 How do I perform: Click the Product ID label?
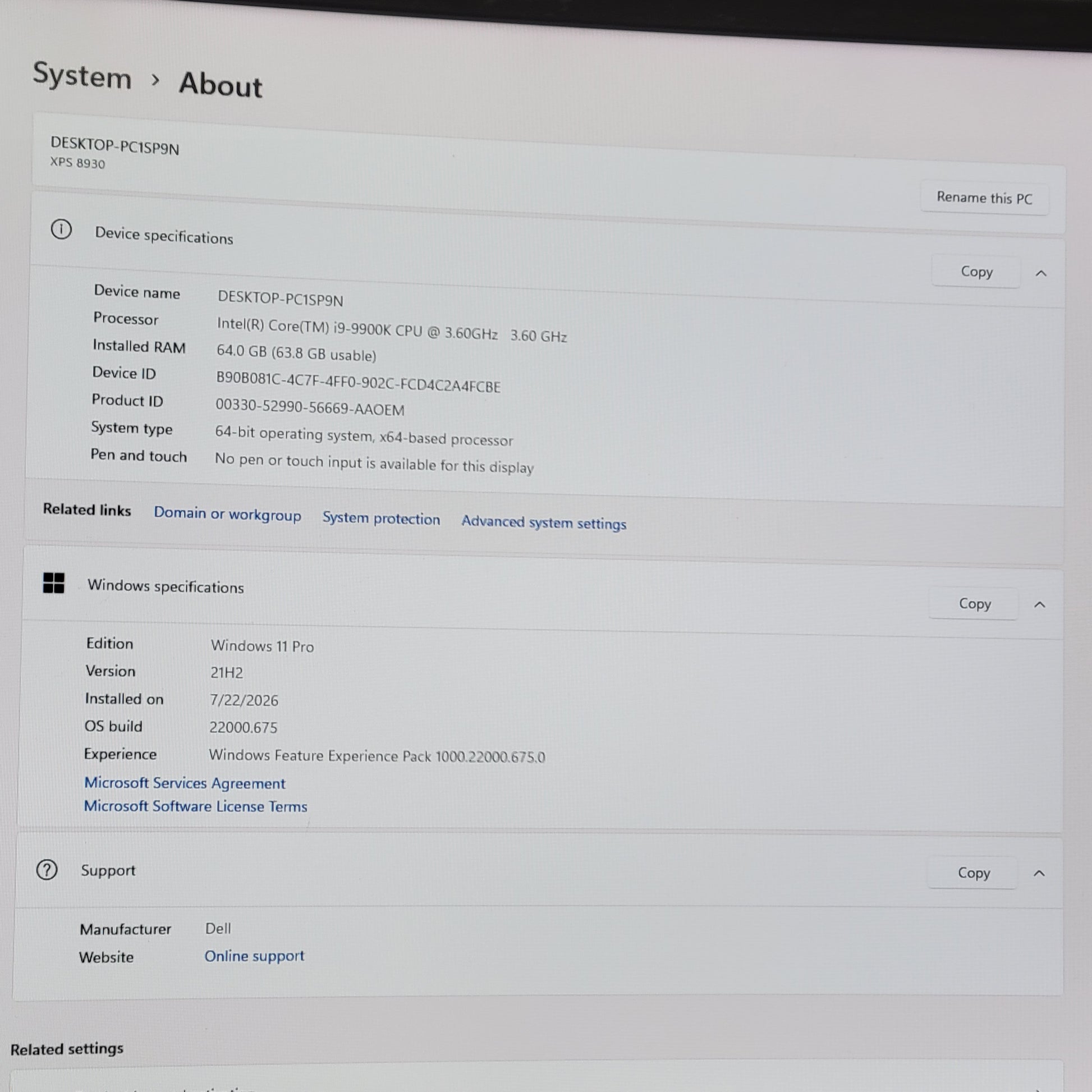pos(127,401)
